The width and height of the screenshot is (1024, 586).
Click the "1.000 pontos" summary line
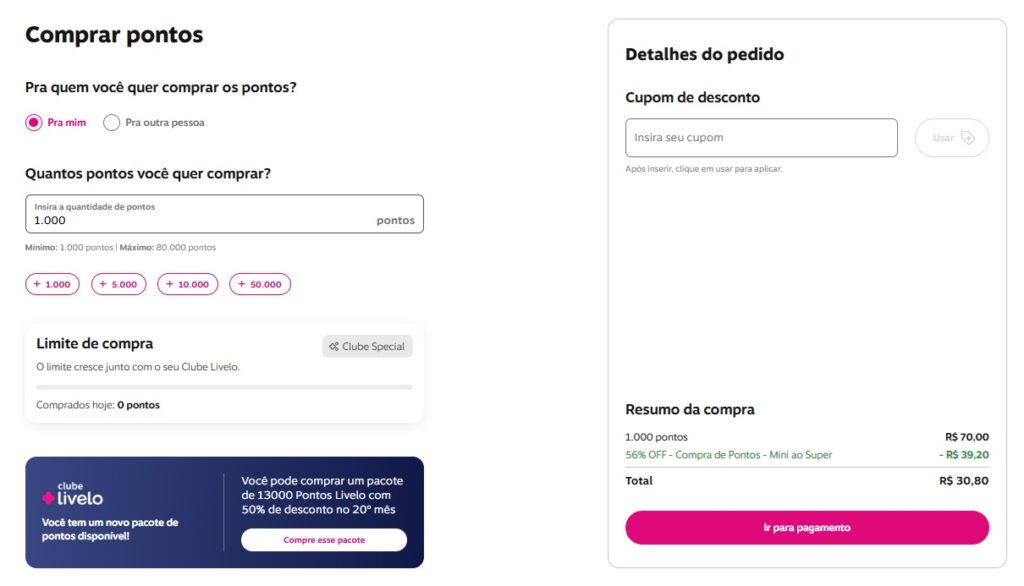click(656, 437)
